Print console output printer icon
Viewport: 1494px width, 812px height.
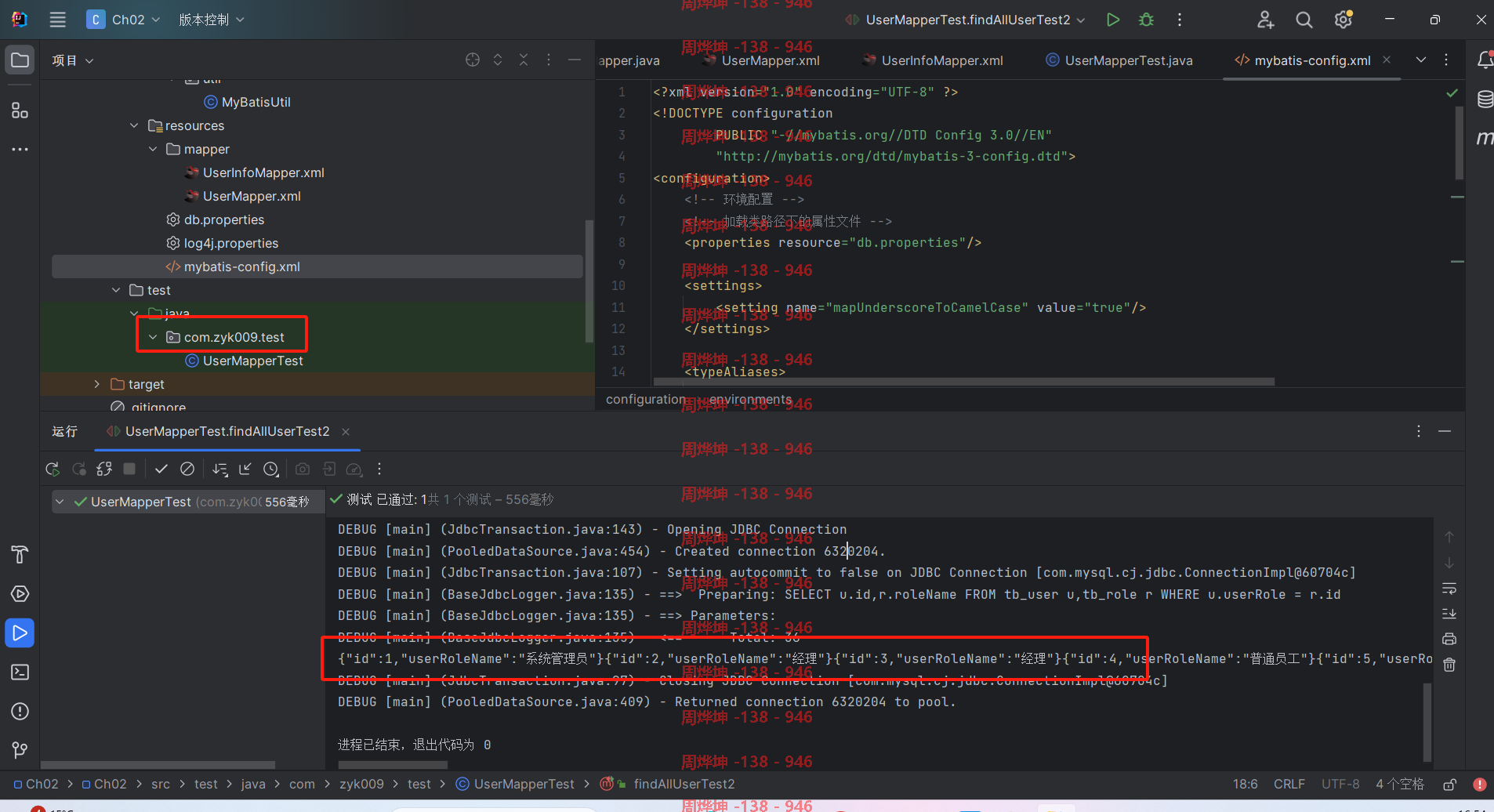point(1449,639)
